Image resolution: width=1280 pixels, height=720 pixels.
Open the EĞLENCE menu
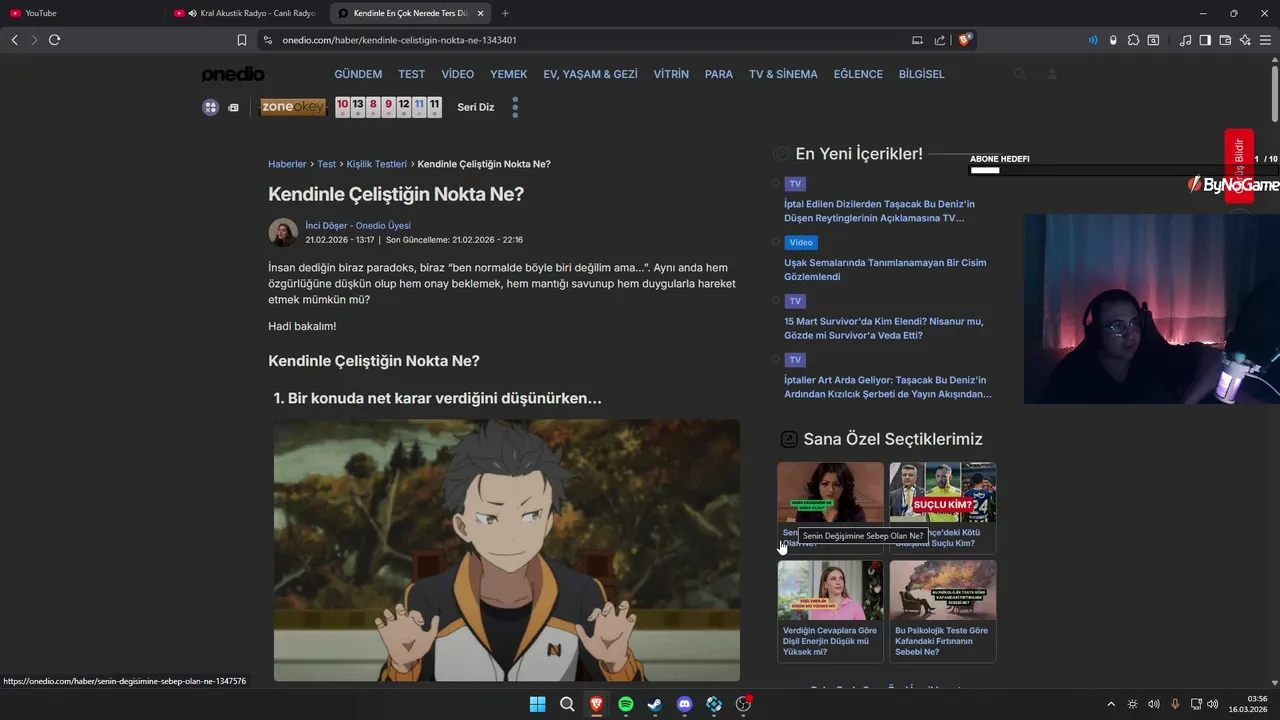click(858, 74)
